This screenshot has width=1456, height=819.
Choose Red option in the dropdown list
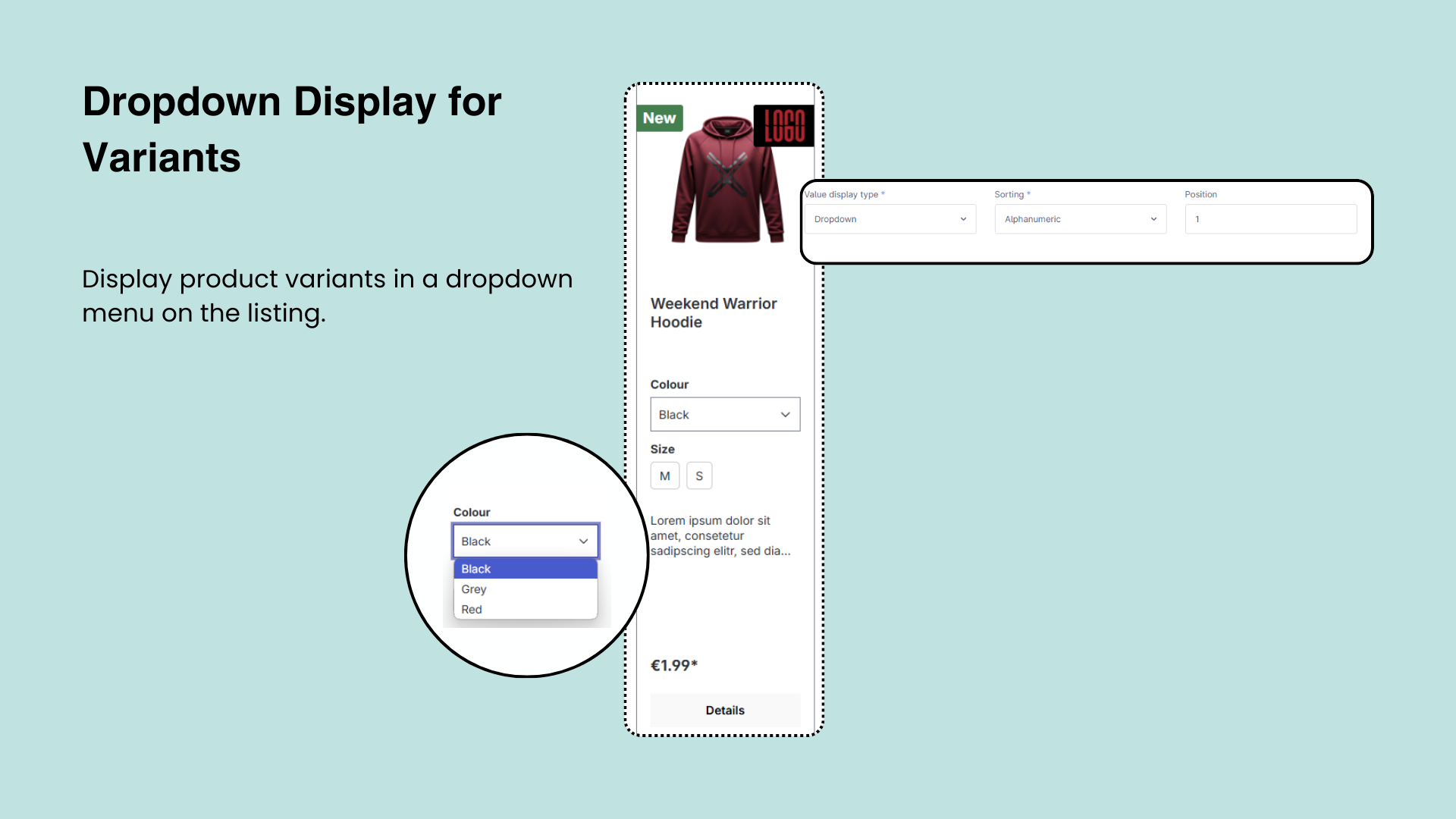526,610
